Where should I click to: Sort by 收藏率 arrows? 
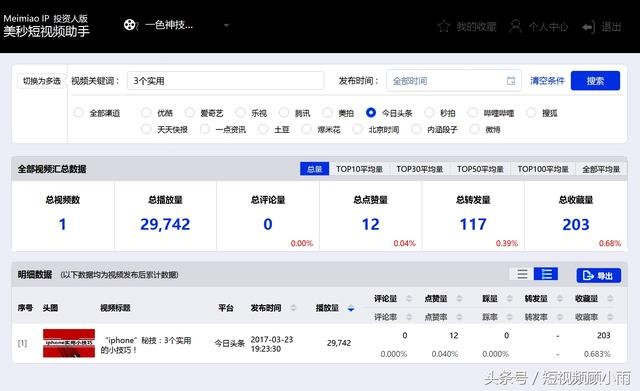(610, 317)
